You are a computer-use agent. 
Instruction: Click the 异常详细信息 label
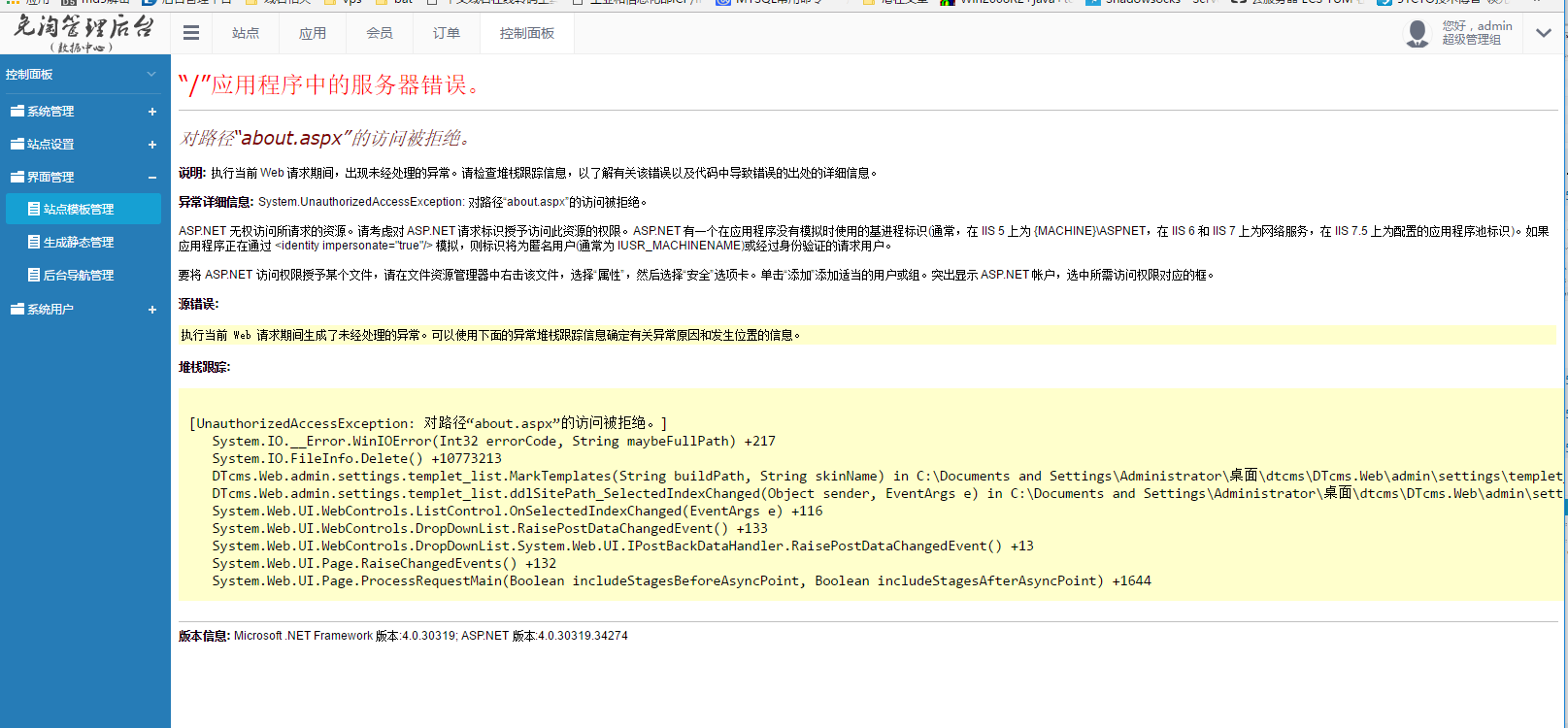(217, 202)
